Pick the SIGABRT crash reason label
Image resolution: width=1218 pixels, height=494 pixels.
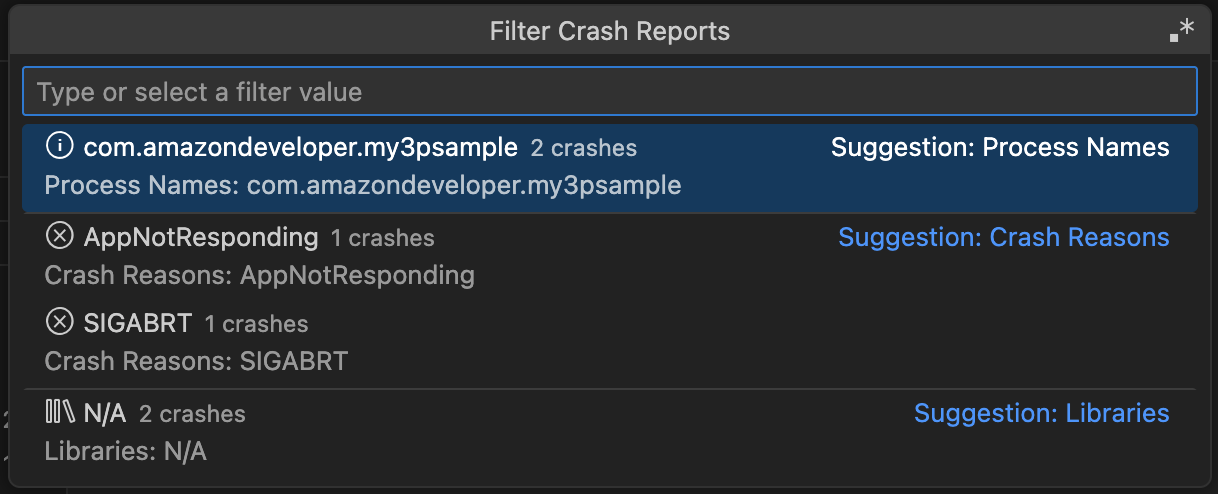coord(138,324)
